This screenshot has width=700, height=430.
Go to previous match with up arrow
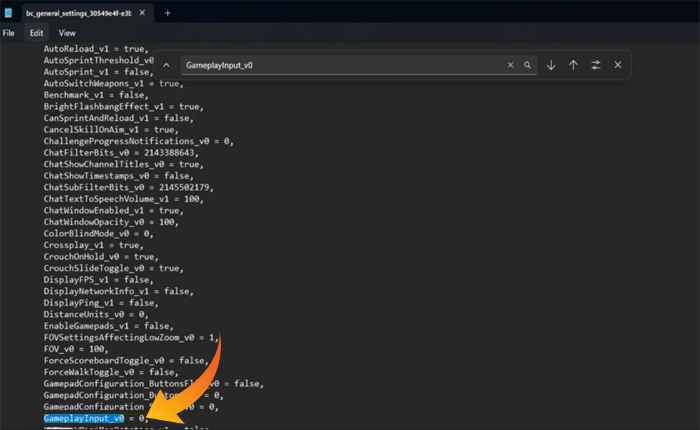(x=573, y=65)
